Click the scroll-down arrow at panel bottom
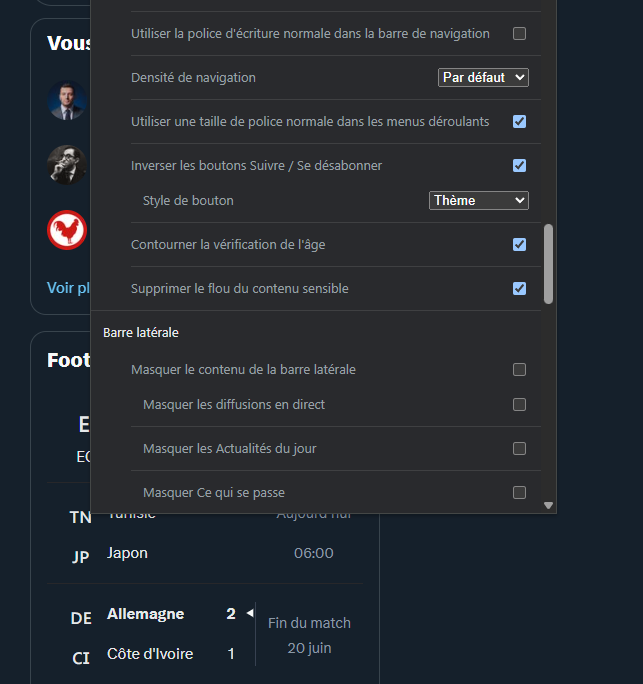The height and width of the screenshot is (684, 643). (548, 505)
